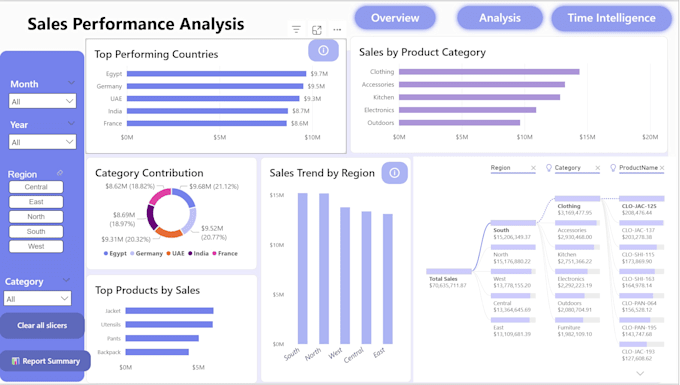The image size is (680, 385).
Task: Collapse the Month slicer header chevron
Action: pos(71,83)
